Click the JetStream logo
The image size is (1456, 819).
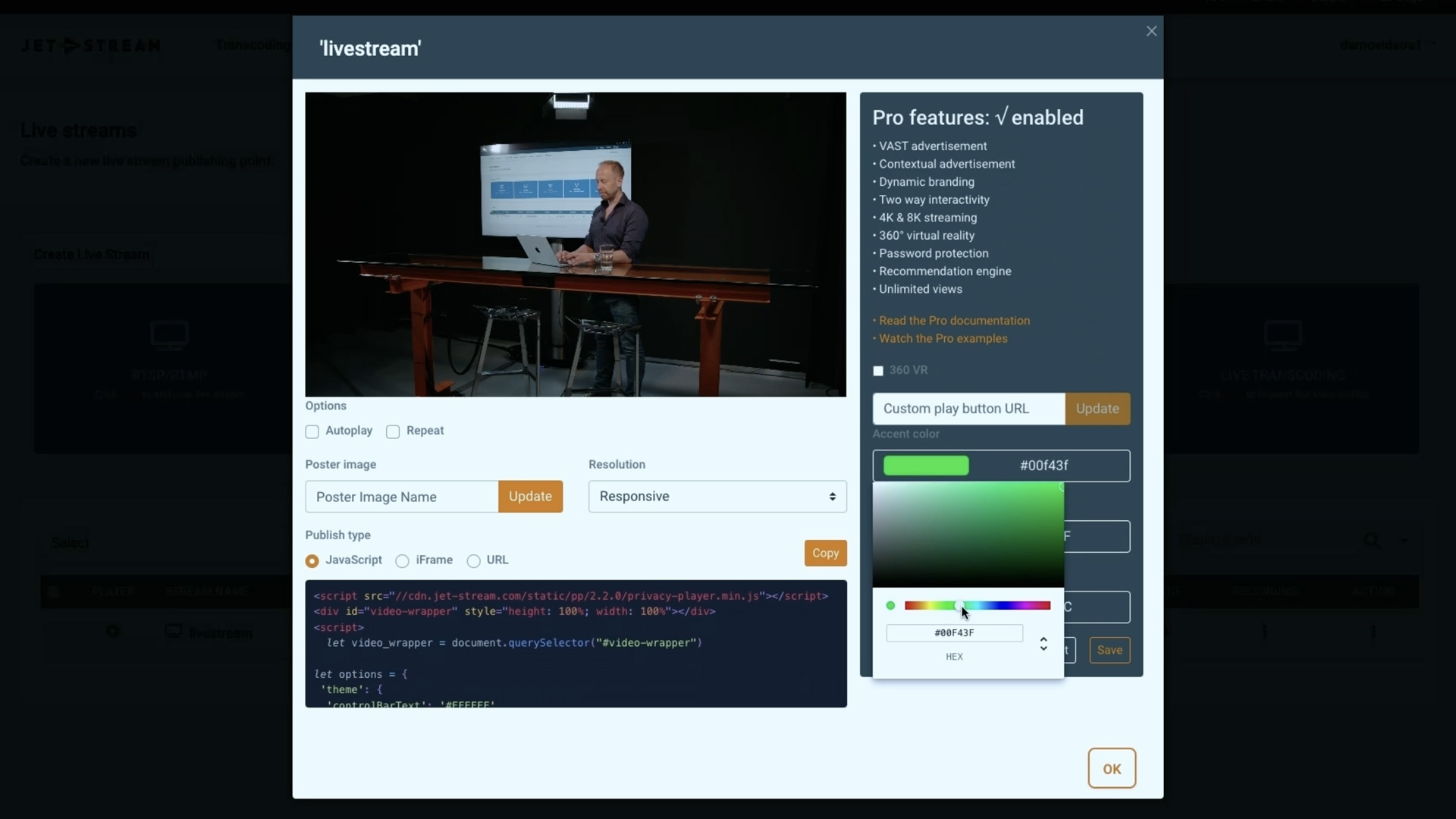(89, 45)
